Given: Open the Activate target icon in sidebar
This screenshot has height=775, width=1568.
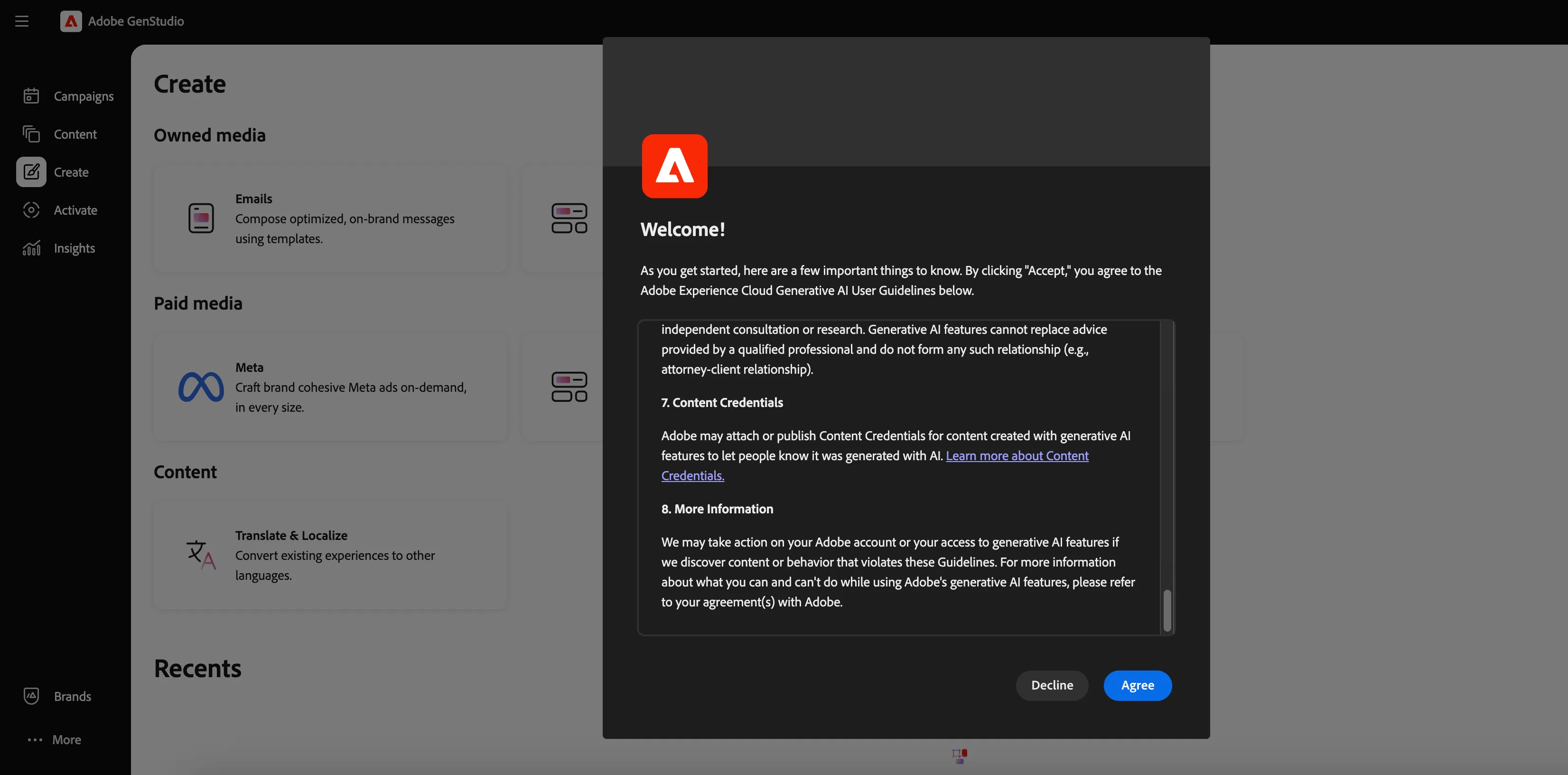Looking at the screenshot, I should pyautogui.click(x=31, y=209).
